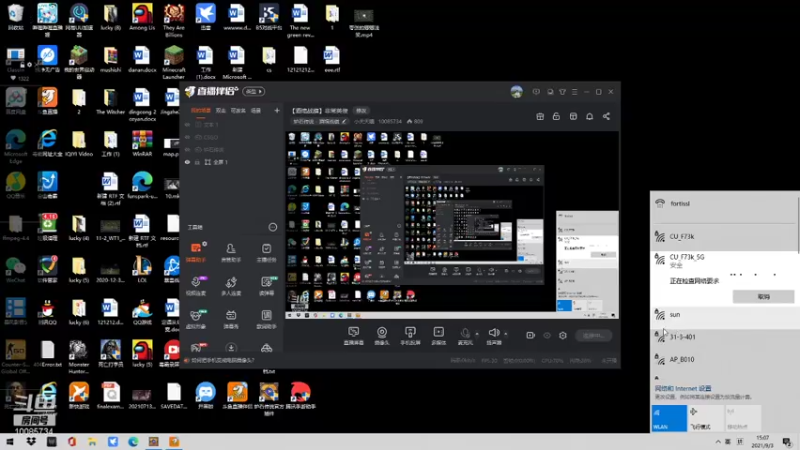
Task: Toggle visibility of the 炉石传说 source
Action: coord(187,149)
